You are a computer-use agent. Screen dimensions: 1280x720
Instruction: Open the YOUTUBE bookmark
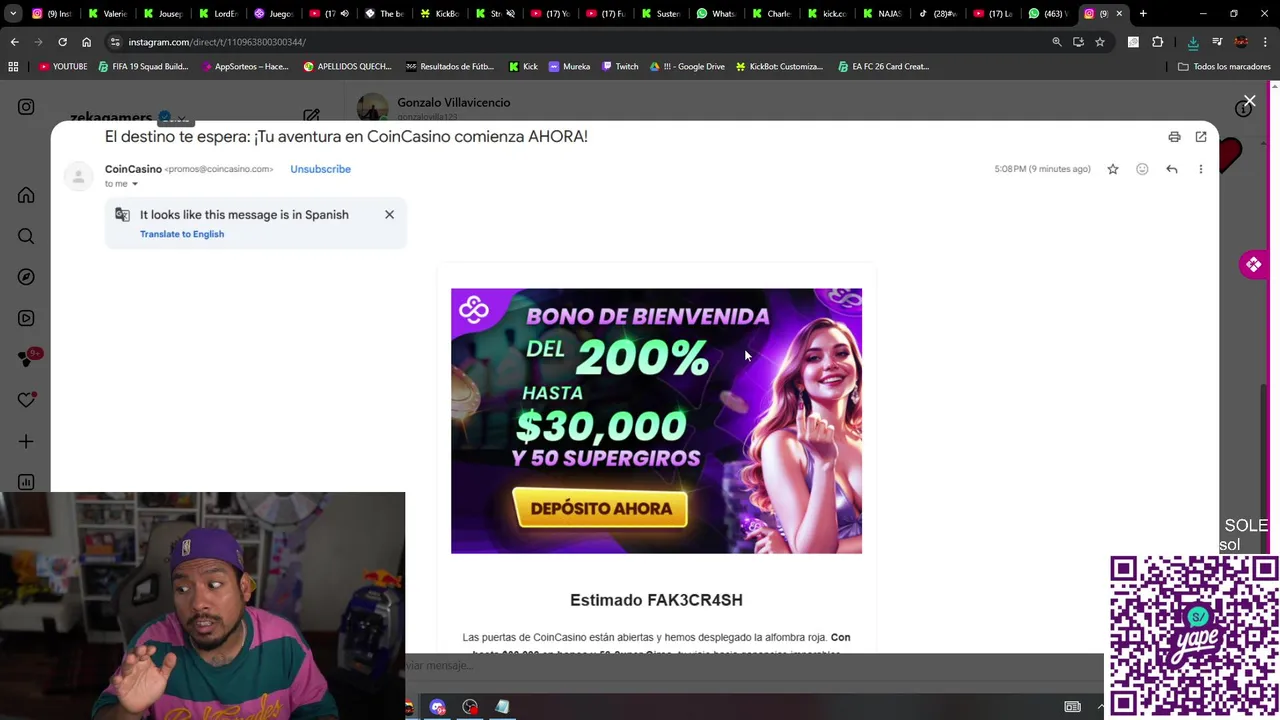coord(63,67)
